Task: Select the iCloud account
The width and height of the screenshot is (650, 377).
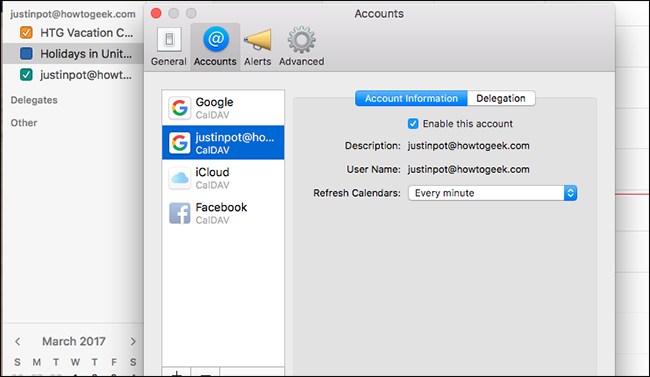Action: pyautogui.click(x=223, y=178)
